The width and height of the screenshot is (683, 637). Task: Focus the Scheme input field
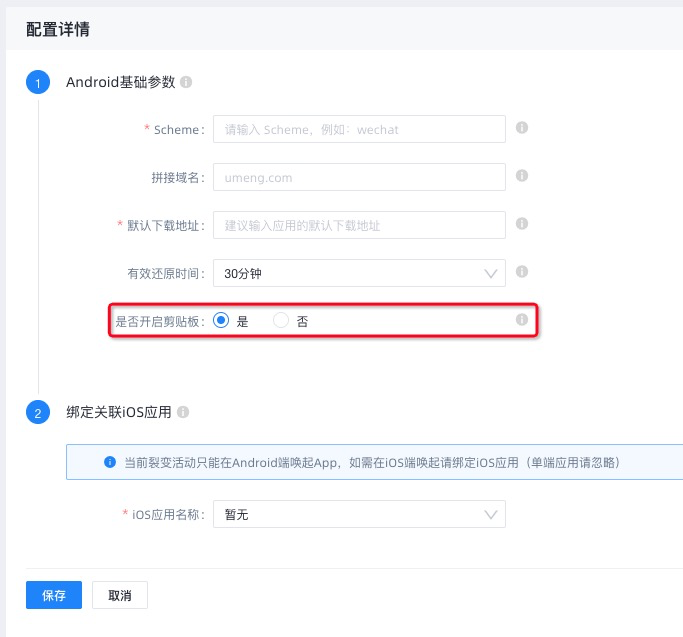359,129
